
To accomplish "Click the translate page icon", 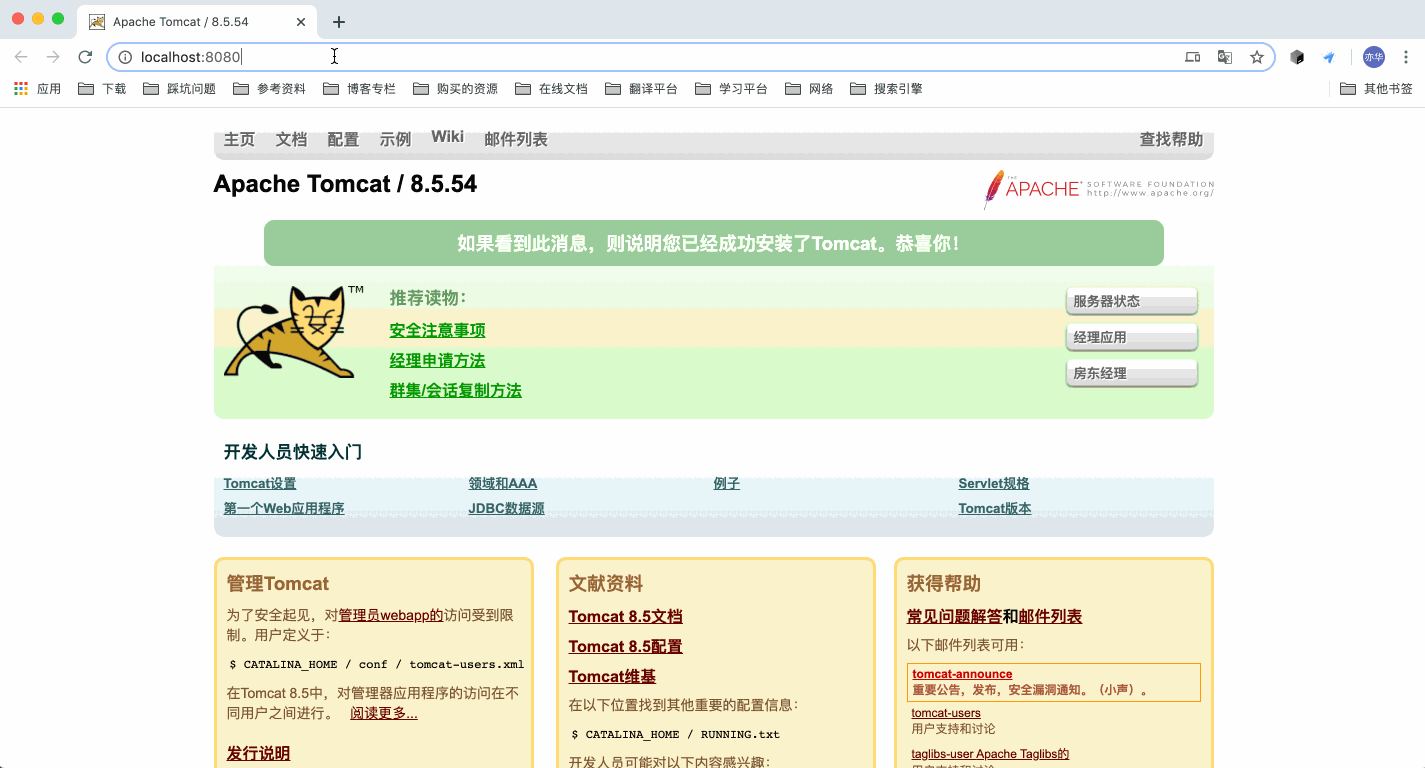I will click(1224, 57).
